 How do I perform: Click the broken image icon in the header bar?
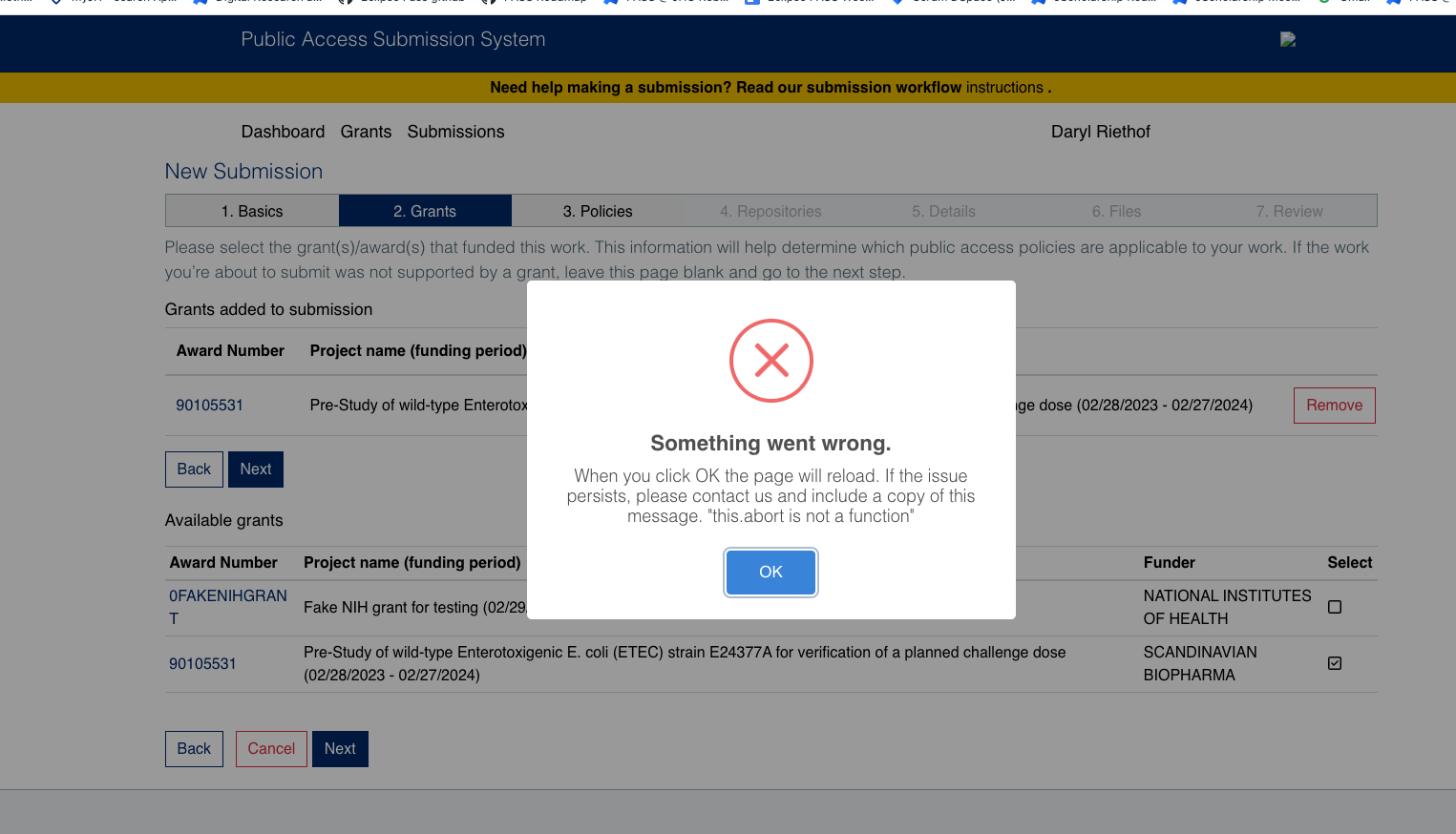click(1288, 39)
